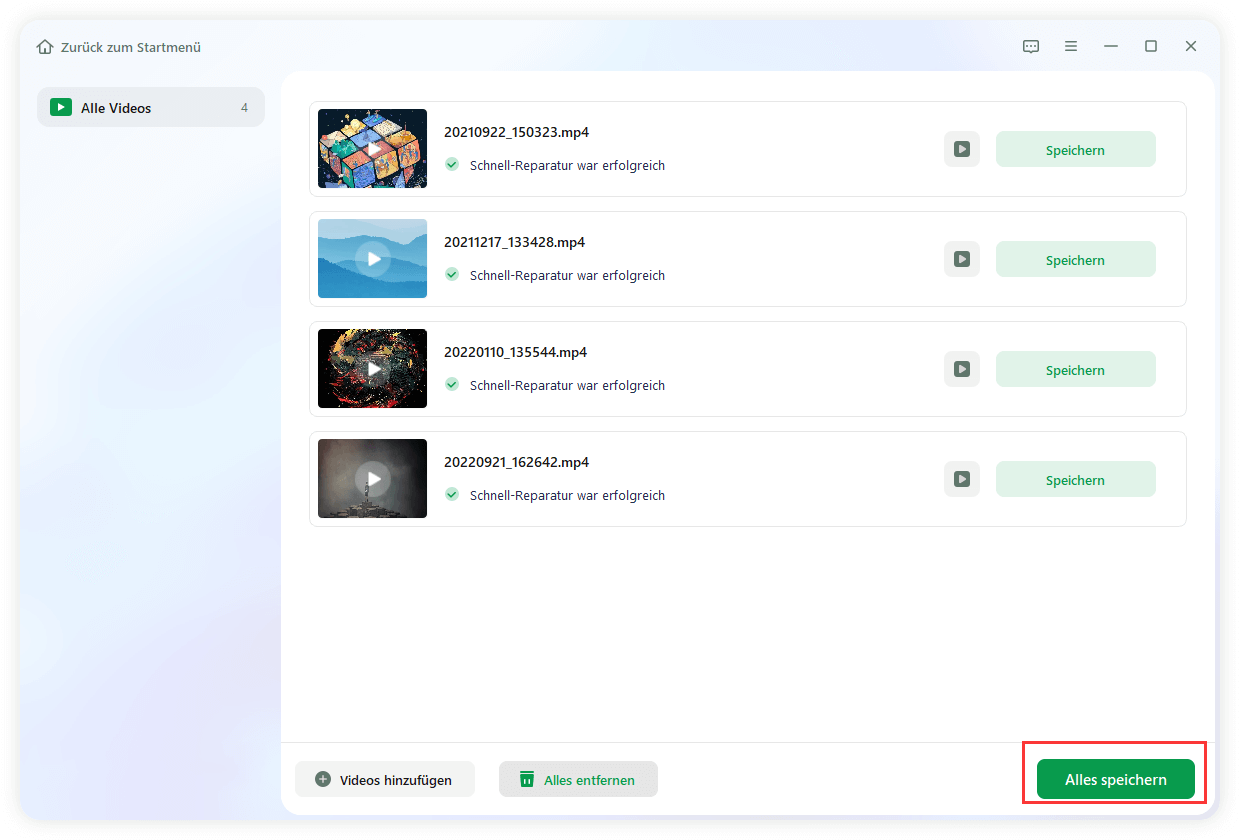Click Videos hinzufügen button
Screen dimensions: 1240x840
coord(385,779)
